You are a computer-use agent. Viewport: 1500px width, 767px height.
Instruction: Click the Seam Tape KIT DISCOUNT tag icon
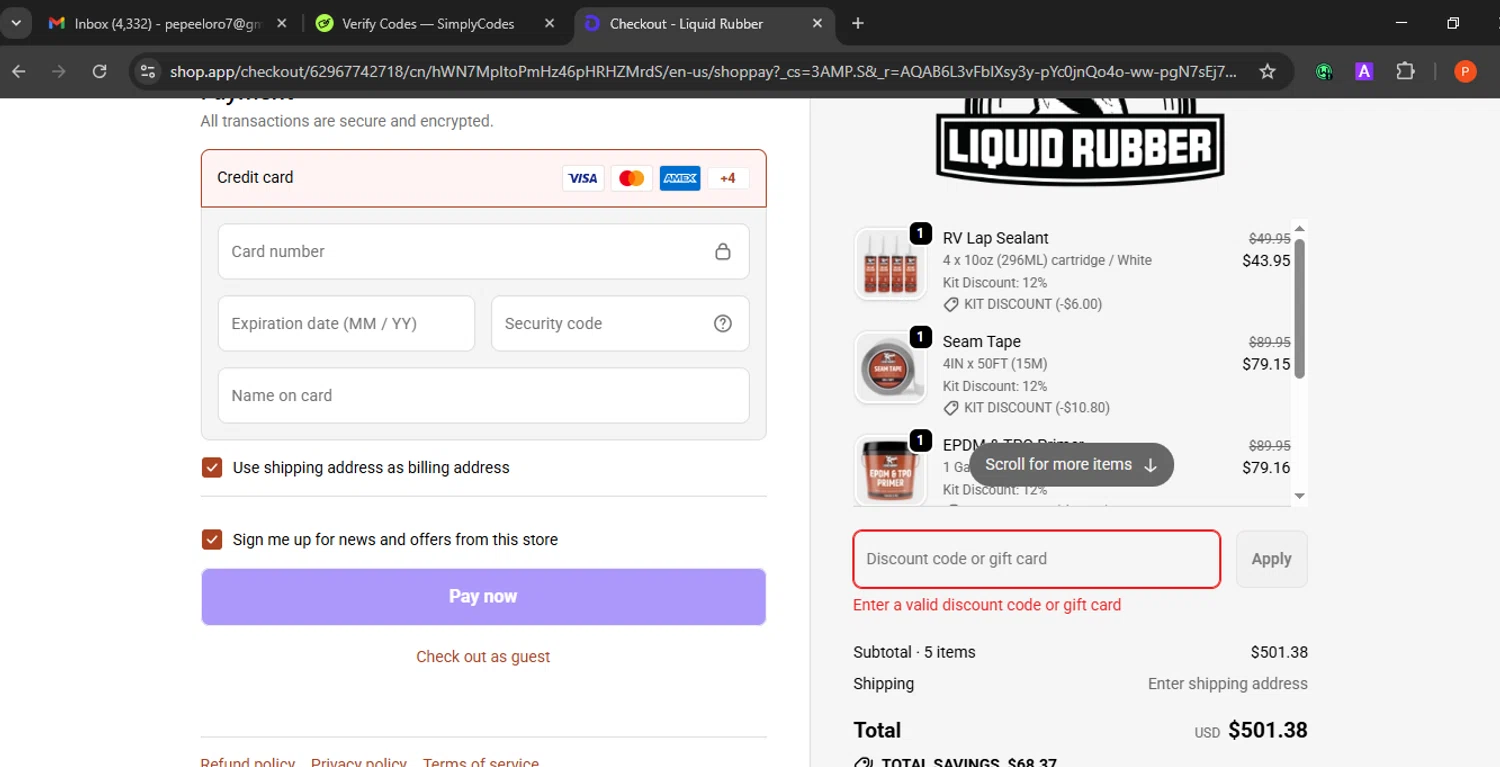[x=950, y=408]
